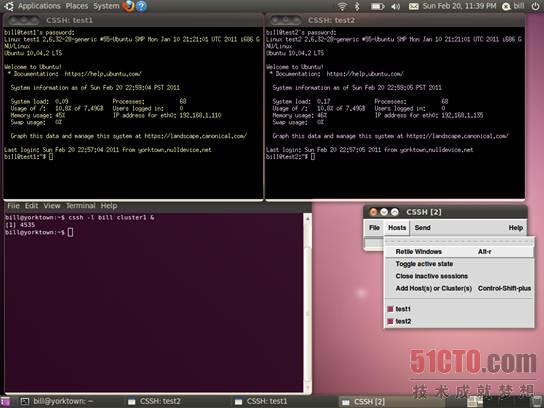The height and width of the screenshot is (408, 544).
Task: Toggle the test2 host checkbox
Action: 390,321
